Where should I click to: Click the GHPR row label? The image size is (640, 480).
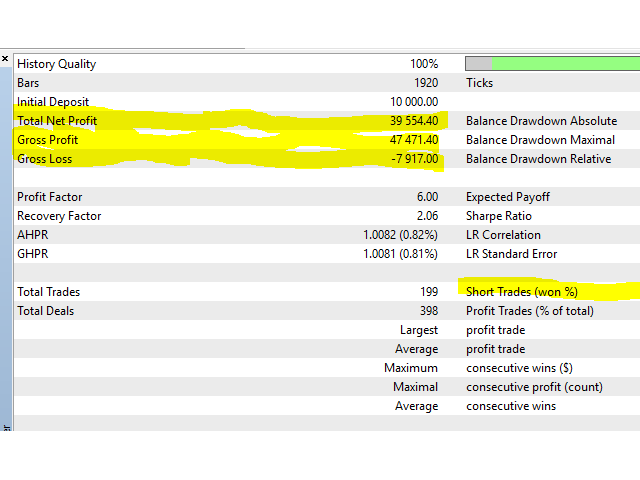point(33,254)
